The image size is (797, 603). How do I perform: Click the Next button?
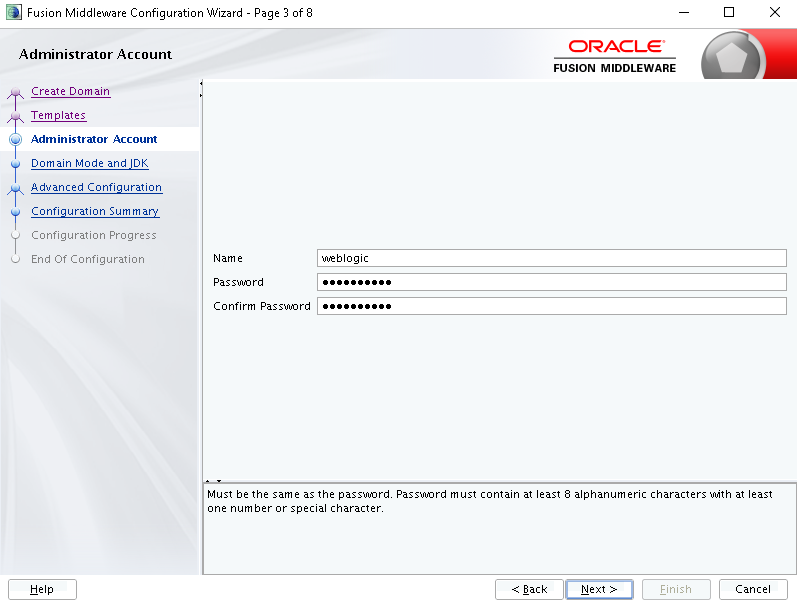pyautogui.click(x=599, y=589)
